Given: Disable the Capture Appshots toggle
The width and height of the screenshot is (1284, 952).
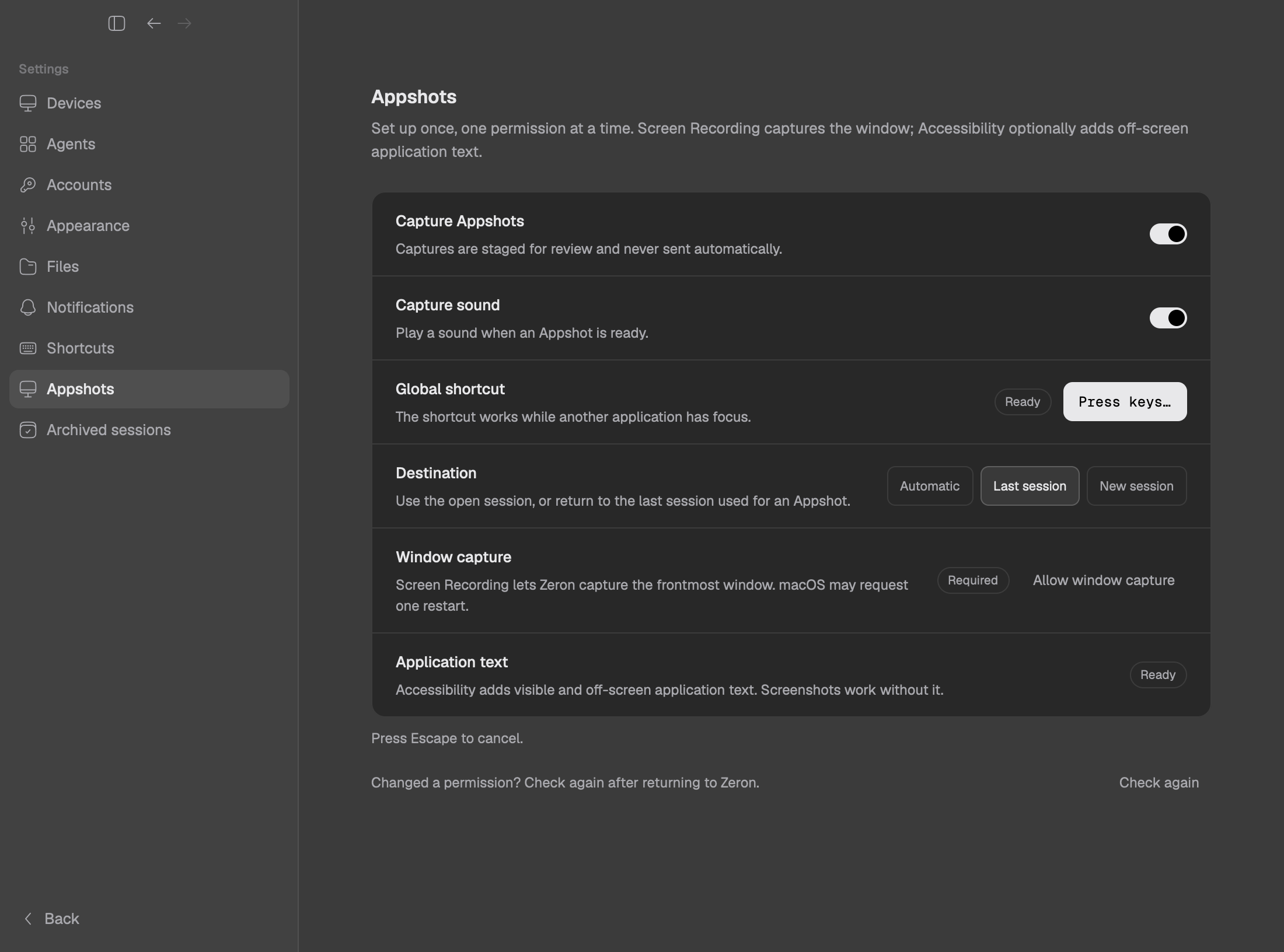Looking at the screenshot, I should 1168,234.
